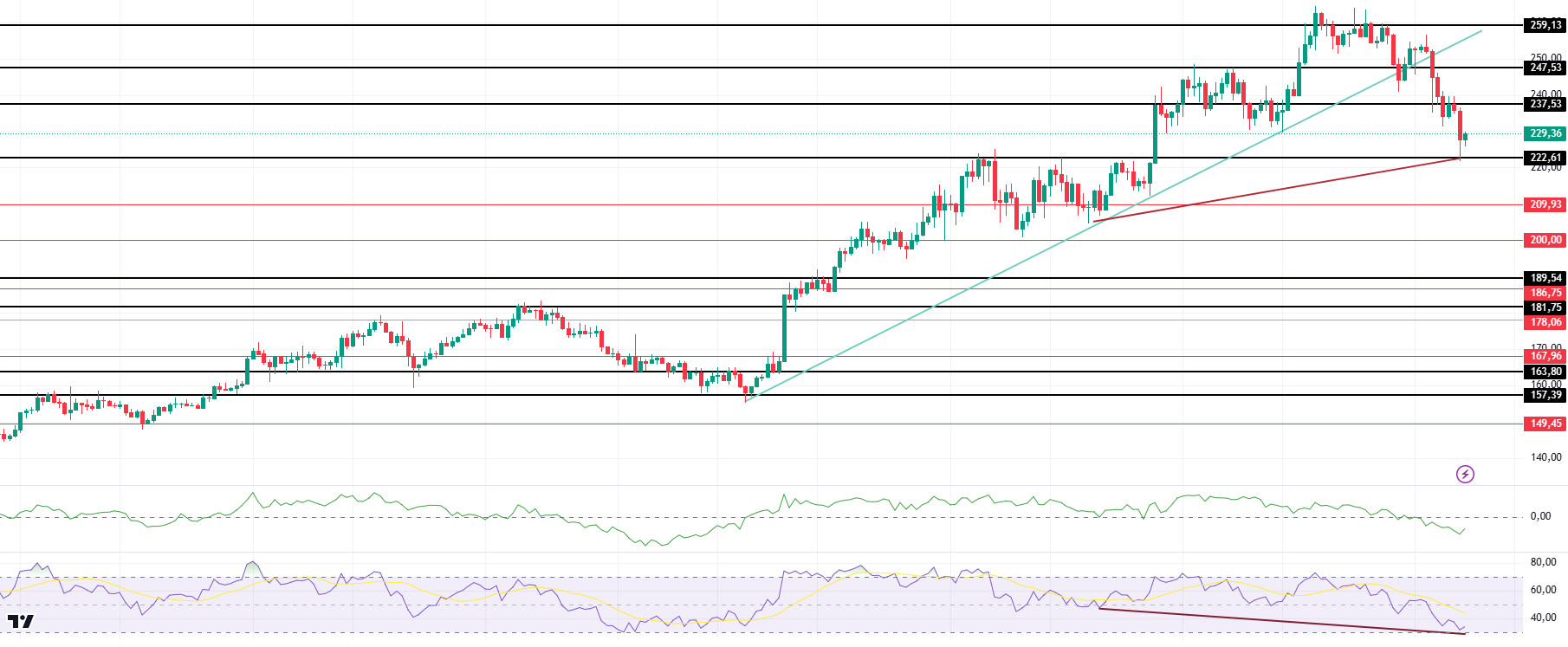
Task: Click the red 178,06 level label
Action: coord(1545,322)
